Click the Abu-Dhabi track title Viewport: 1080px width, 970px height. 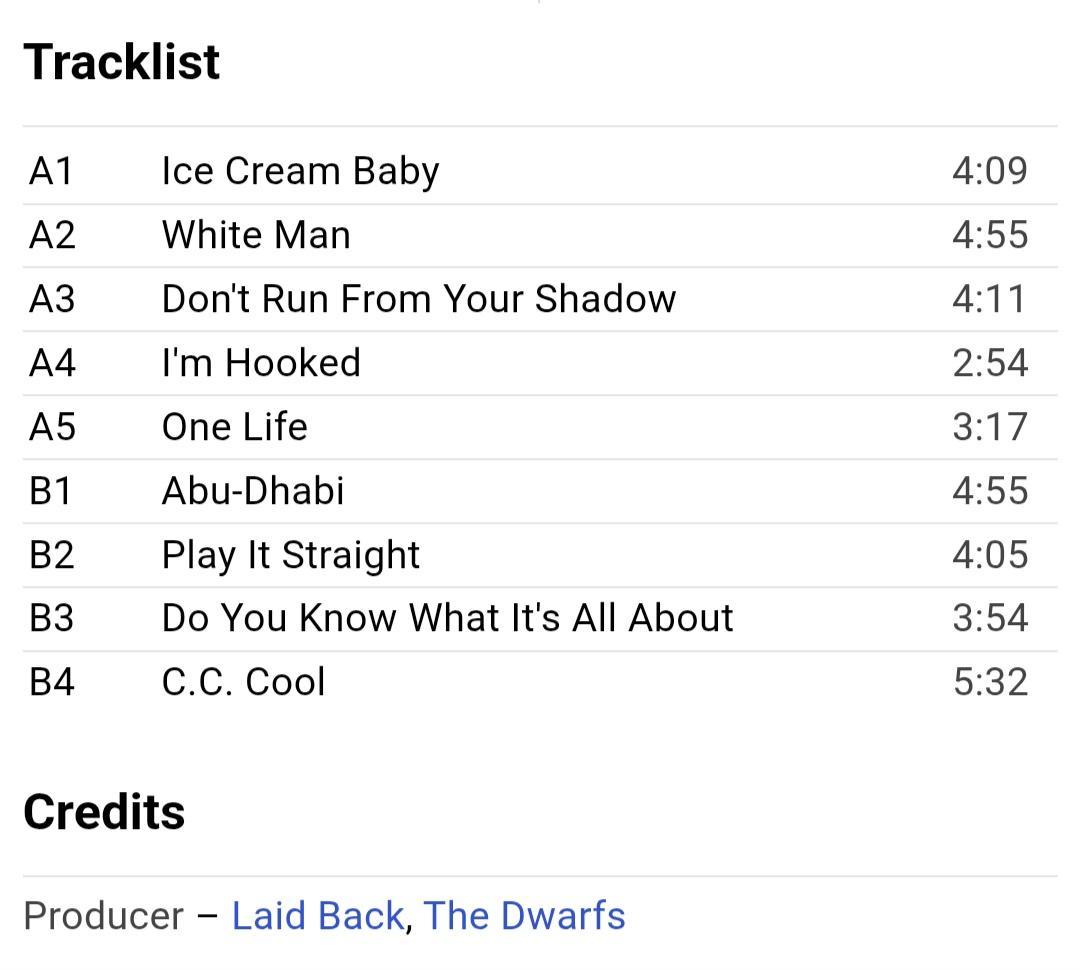(x=253, y=491)
